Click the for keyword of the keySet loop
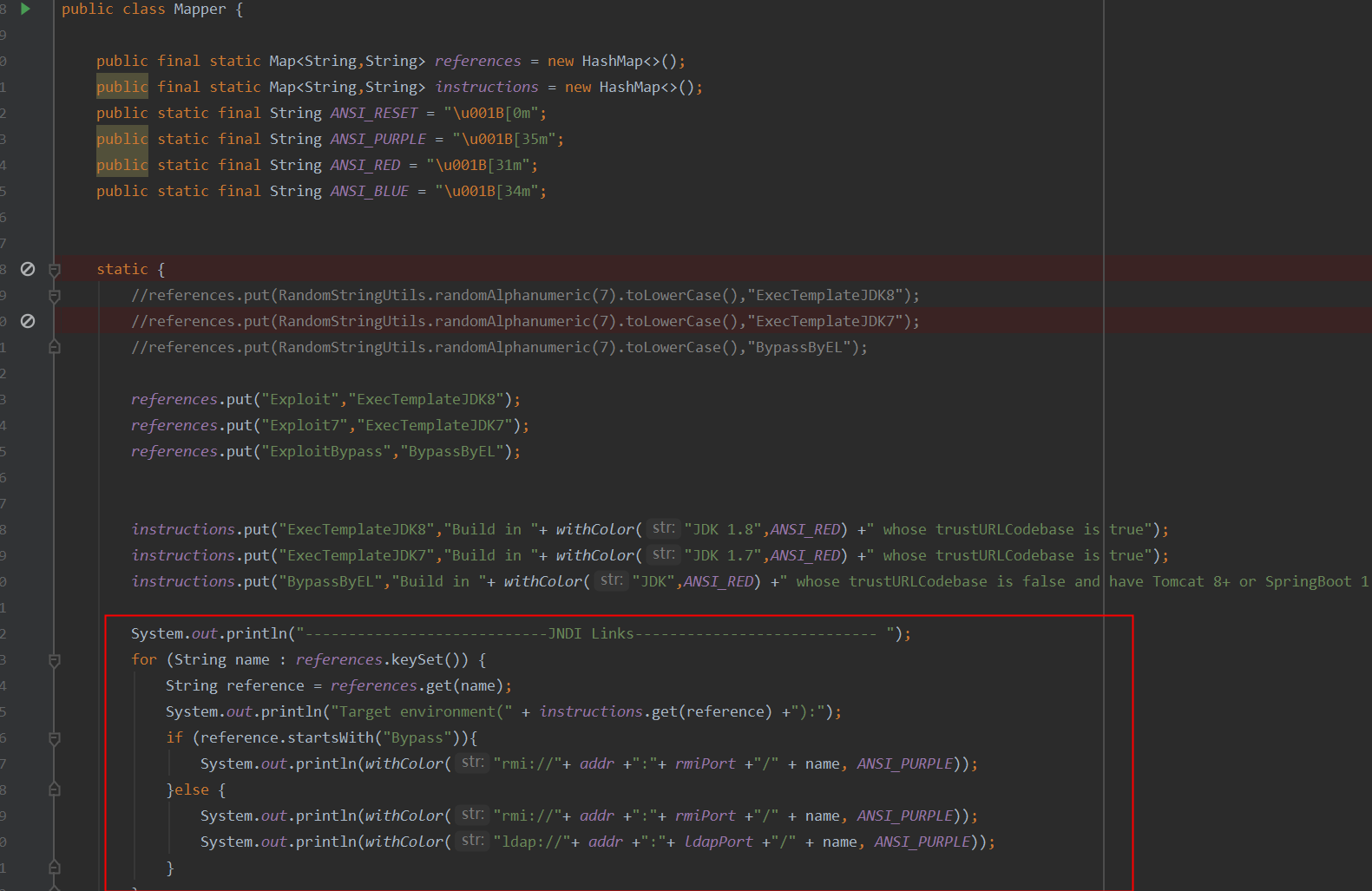1372x891 pixels. click(144, 660)
